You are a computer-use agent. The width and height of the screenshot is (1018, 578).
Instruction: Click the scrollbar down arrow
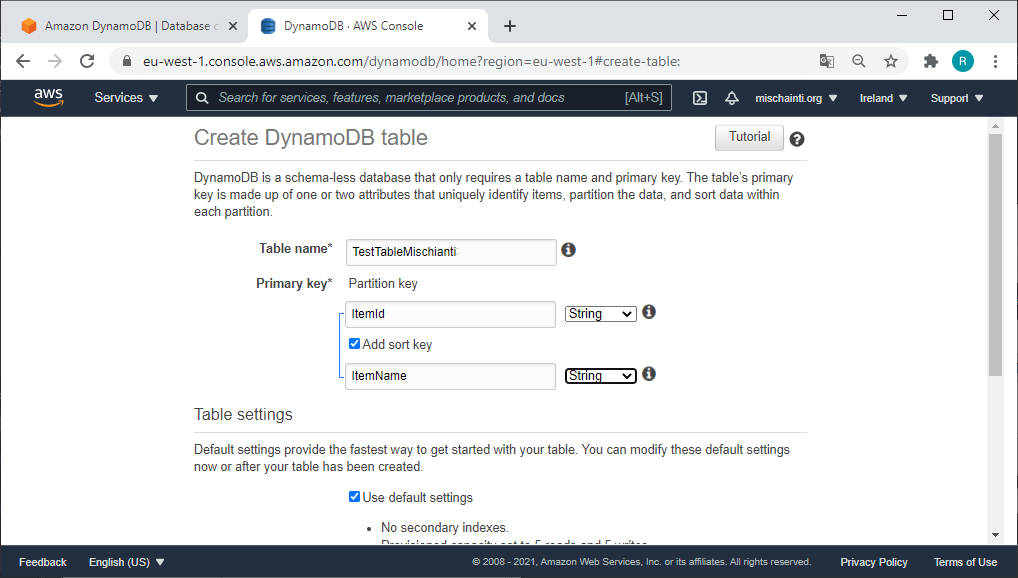click(995, 535)
